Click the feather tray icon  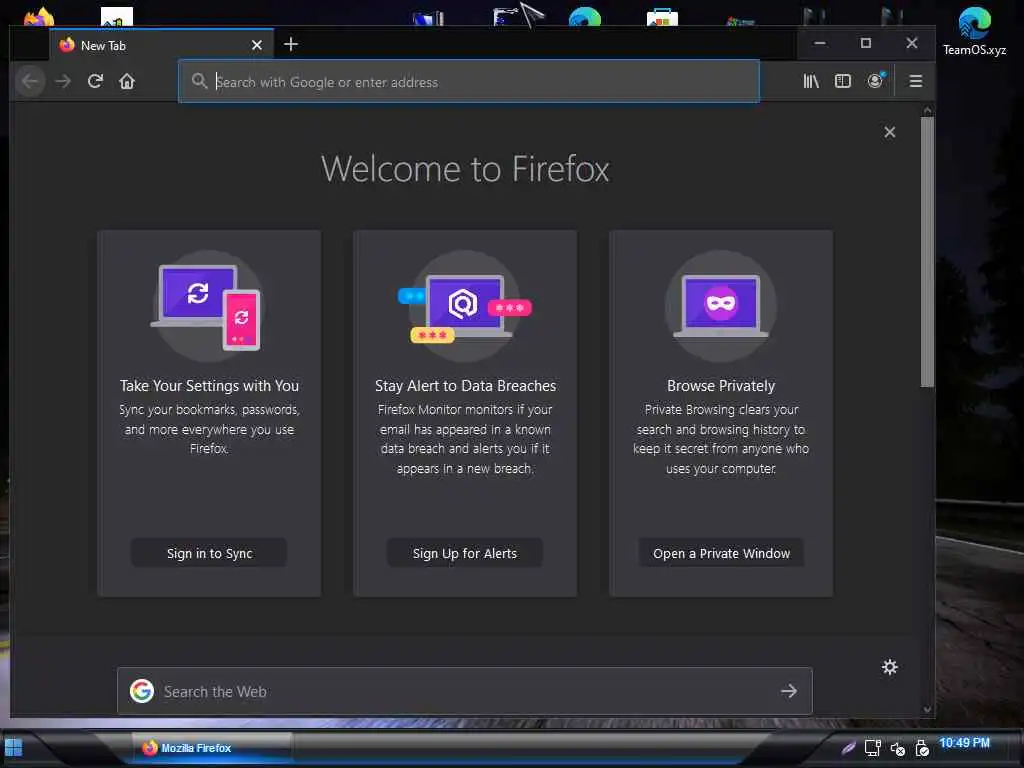click(848, 748)
